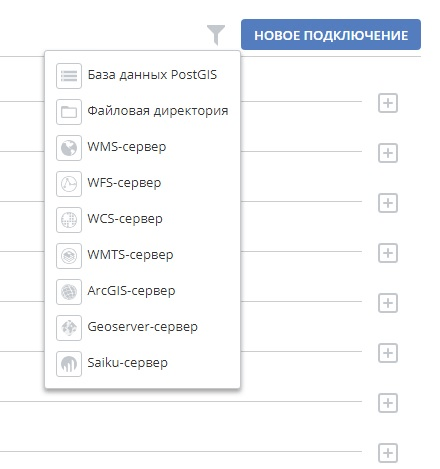Select База данных PostGIS menu entry
Image resolution: width=440 pixels, height=469 pixels.
[152, 75]
